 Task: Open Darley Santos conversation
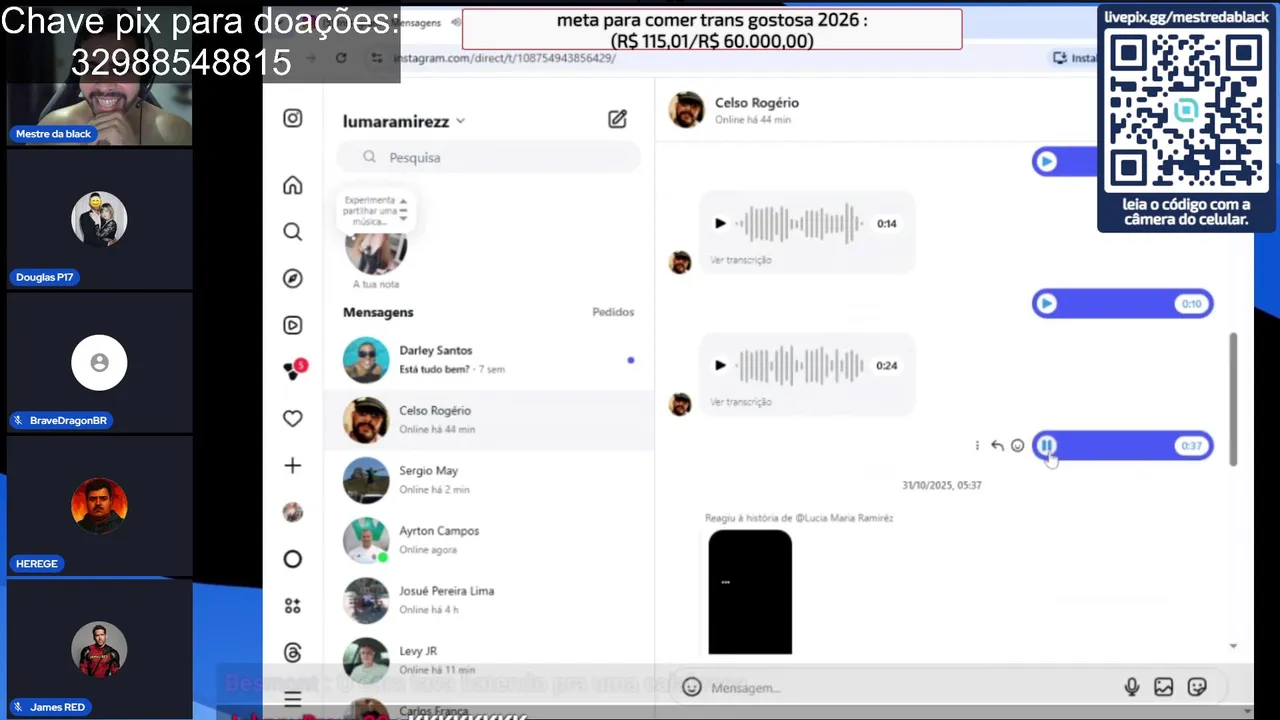coord(489,360)
